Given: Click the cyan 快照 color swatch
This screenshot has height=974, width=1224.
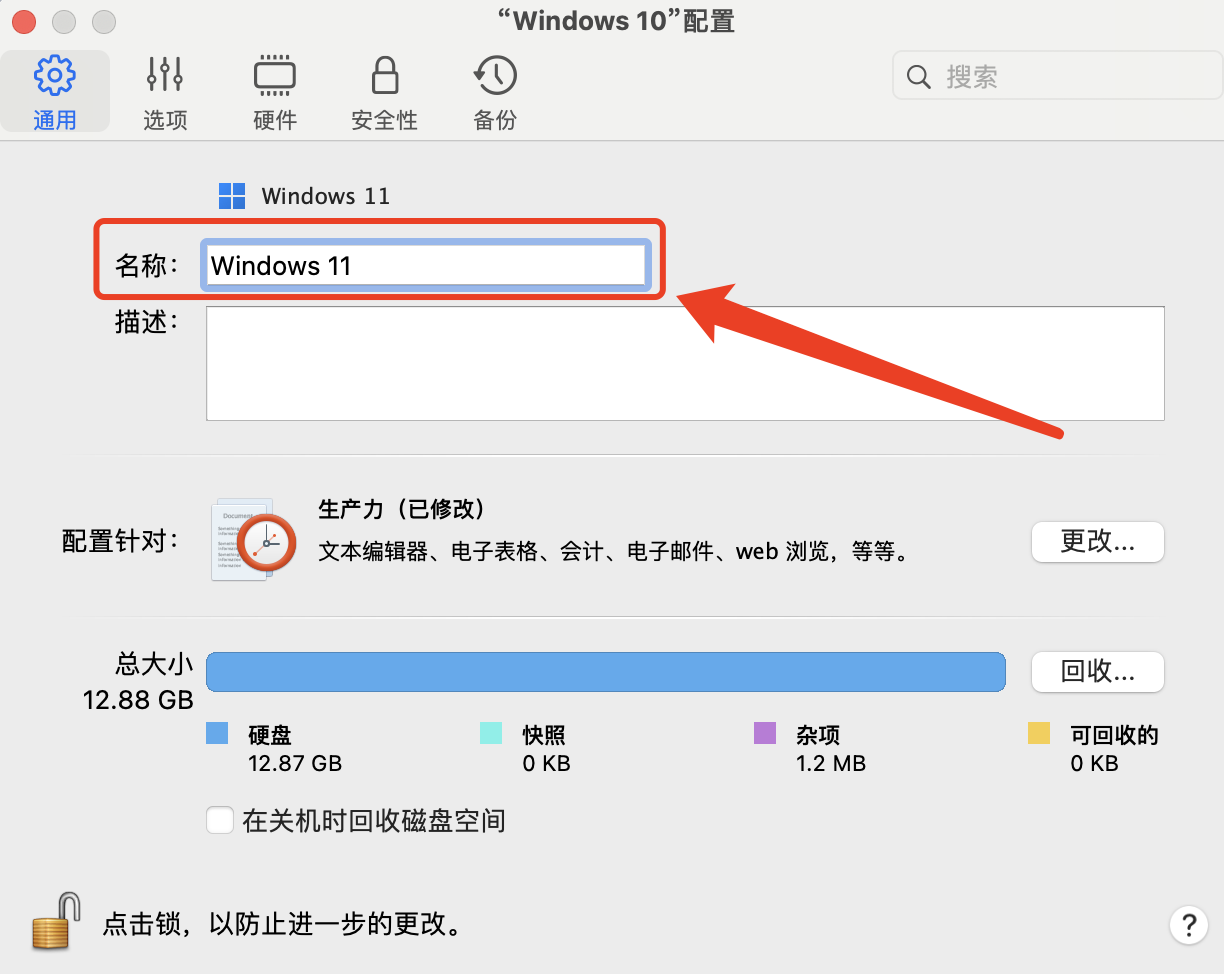Looking at the screenshot, I should (x=491, y=733).
